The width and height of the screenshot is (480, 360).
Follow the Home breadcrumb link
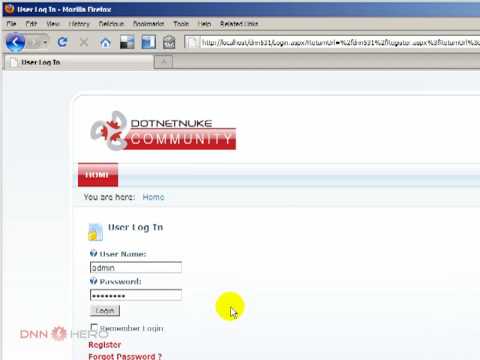tap(153, 197)
